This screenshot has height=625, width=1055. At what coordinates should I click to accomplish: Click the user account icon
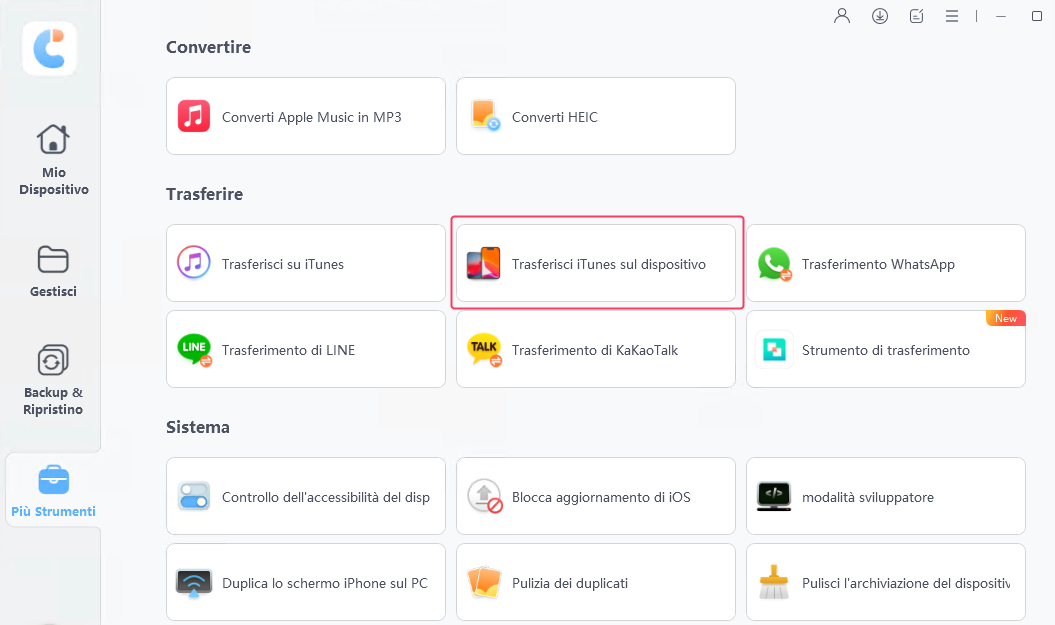coord(842,16)
